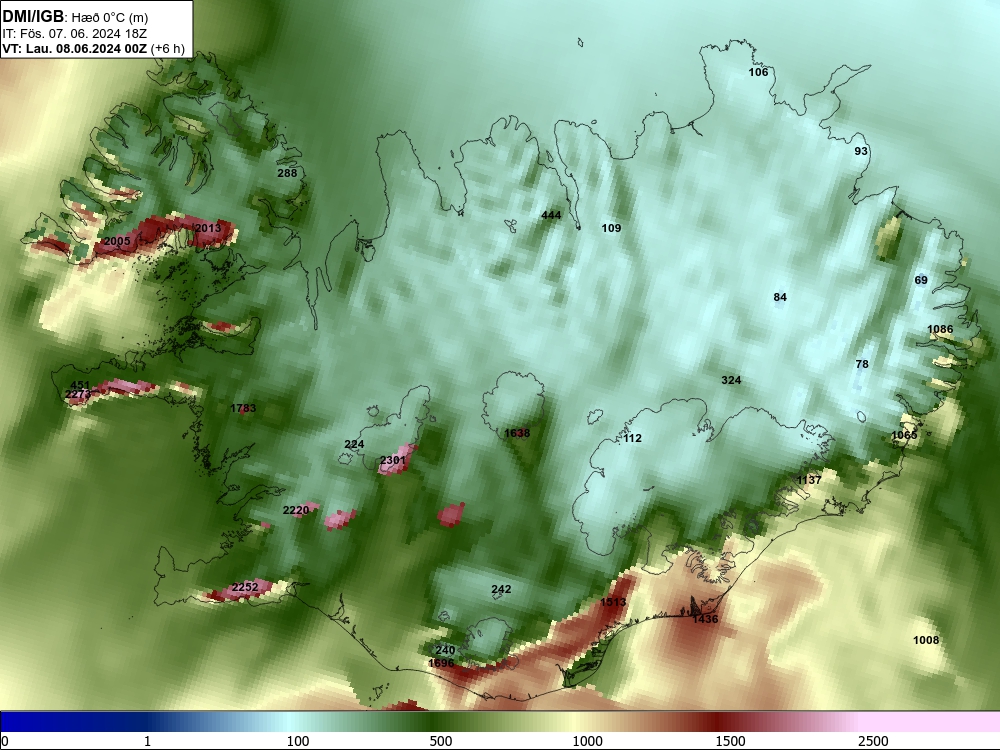This screenshot has width=1000, height=750.
Task: Click the color scale label 1000
Action: tap(587, 741)
